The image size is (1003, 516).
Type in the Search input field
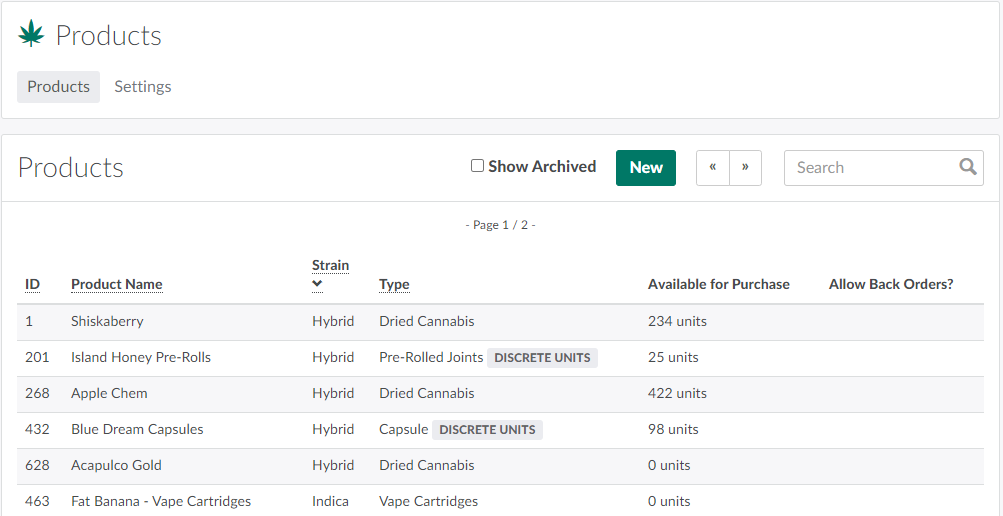click(x=870, y=168)
